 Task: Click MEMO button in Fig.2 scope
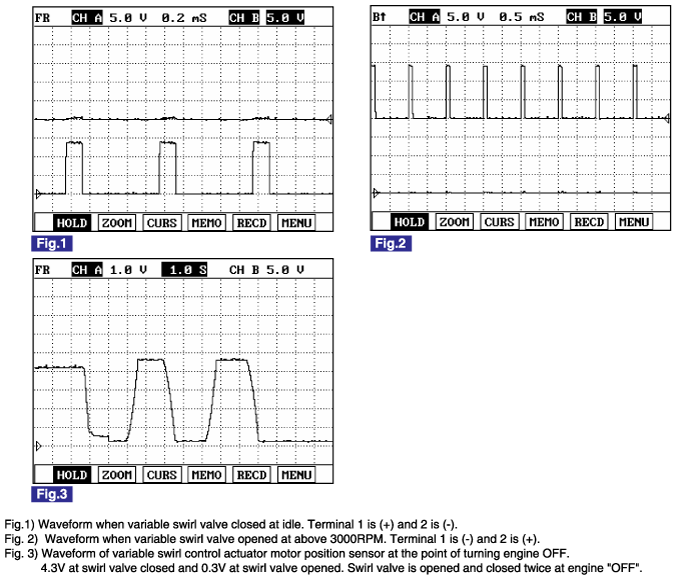[544, 222]
